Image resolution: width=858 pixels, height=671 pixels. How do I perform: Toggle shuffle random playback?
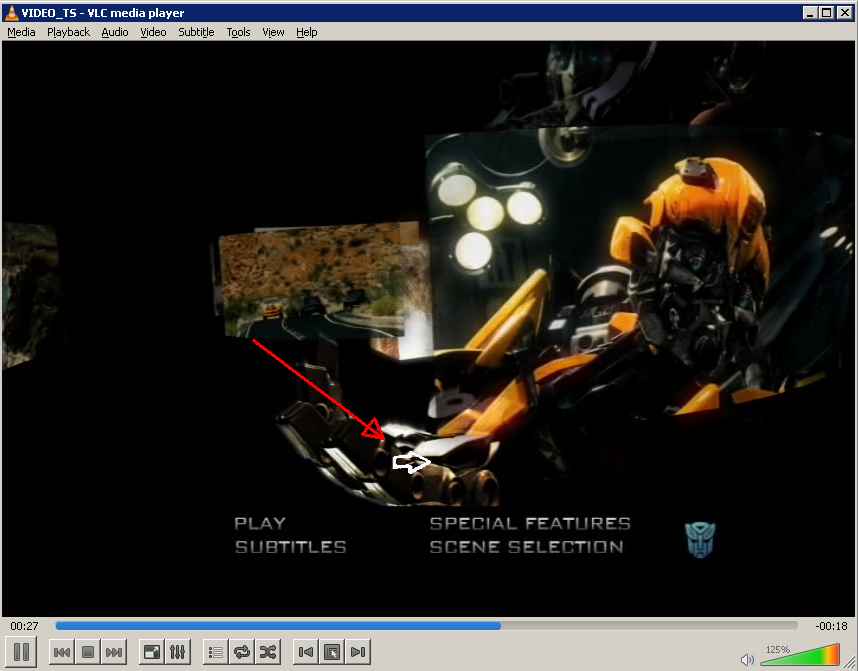click(268, 652)
